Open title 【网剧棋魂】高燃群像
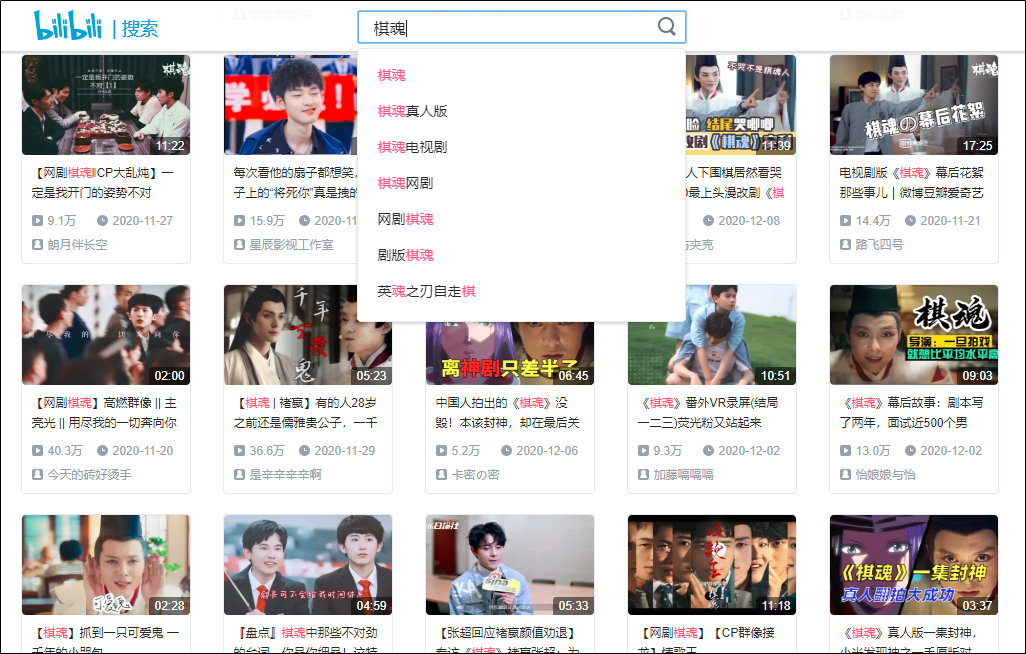Viewport: 1026px width, 654px height. click(x=104, y=412)
